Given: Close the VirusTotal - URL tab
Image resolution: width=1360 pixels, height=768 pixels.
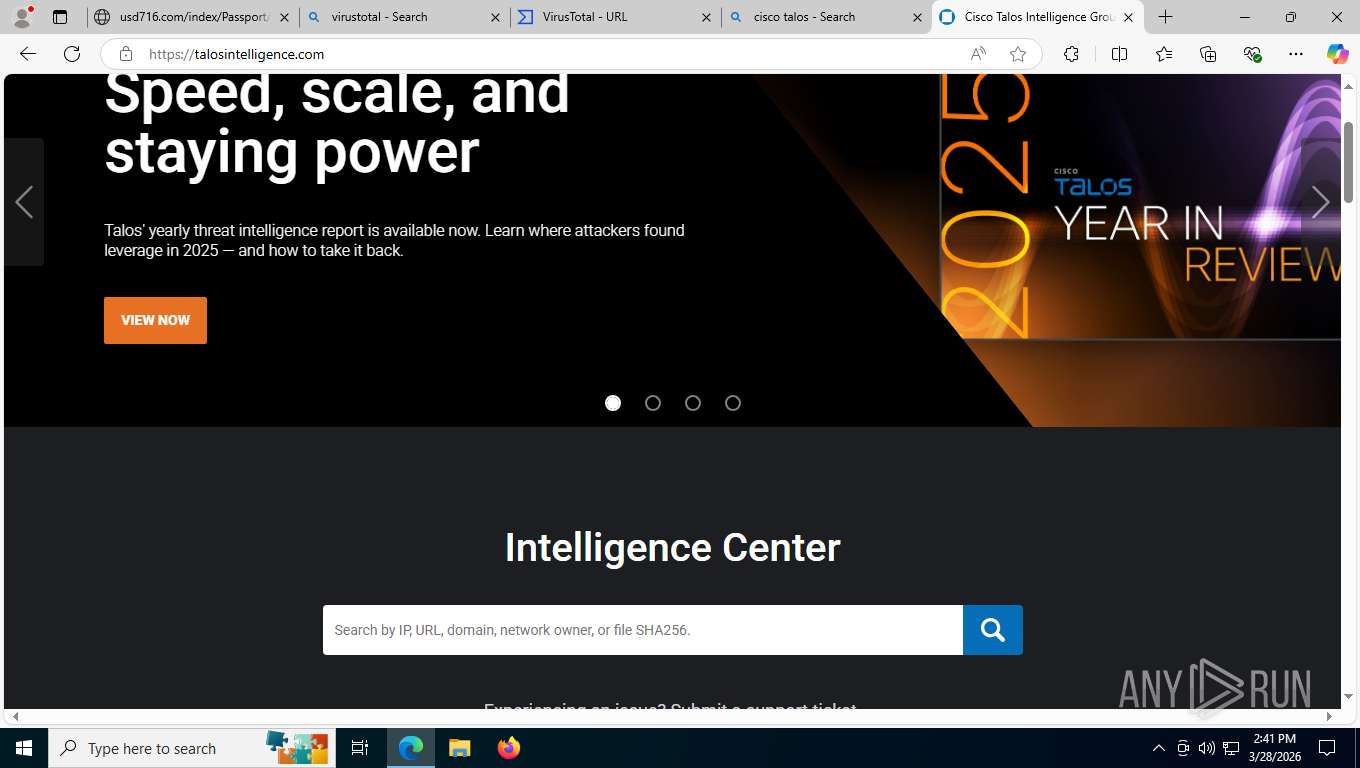Looking at the screenshot, I should point(706,17).
